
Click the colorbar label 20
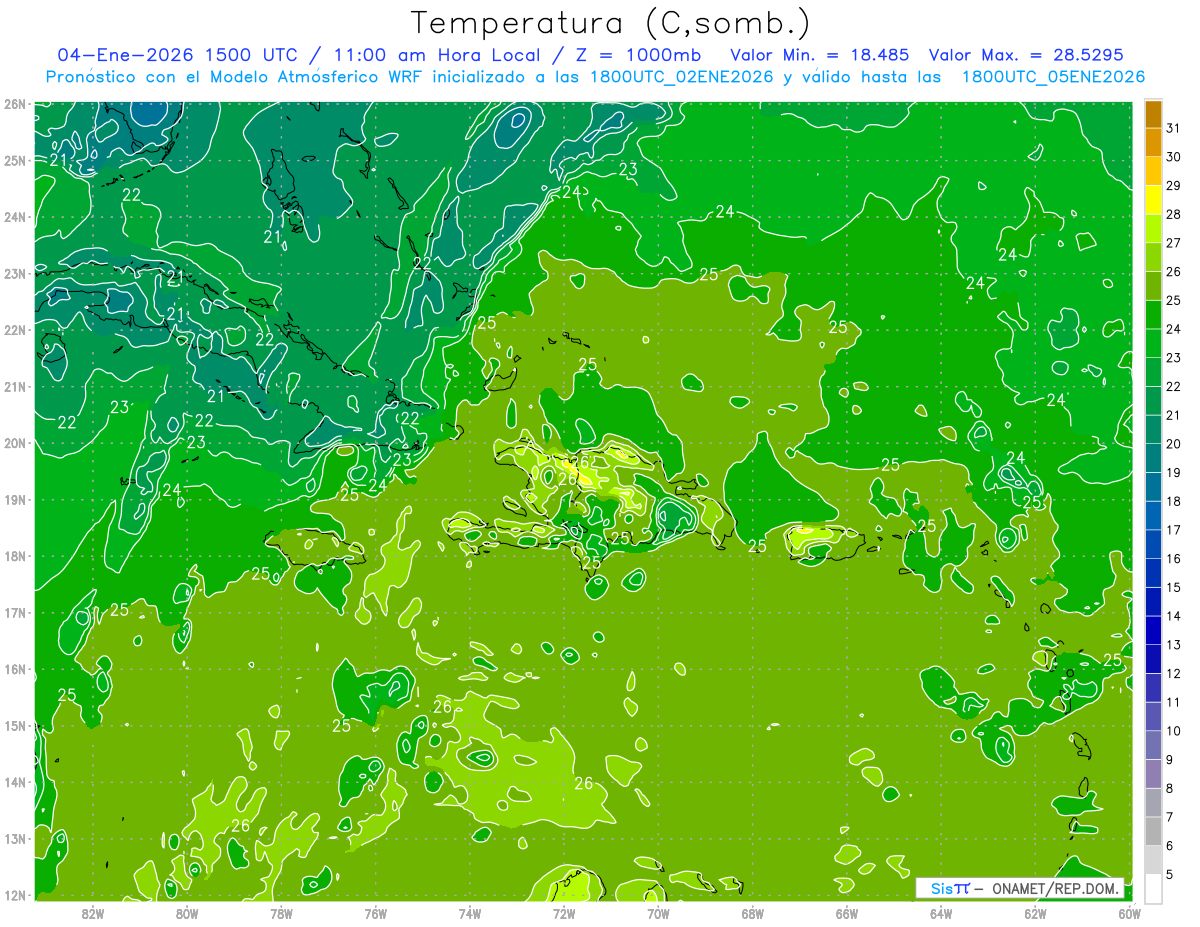click(1174, 444)
